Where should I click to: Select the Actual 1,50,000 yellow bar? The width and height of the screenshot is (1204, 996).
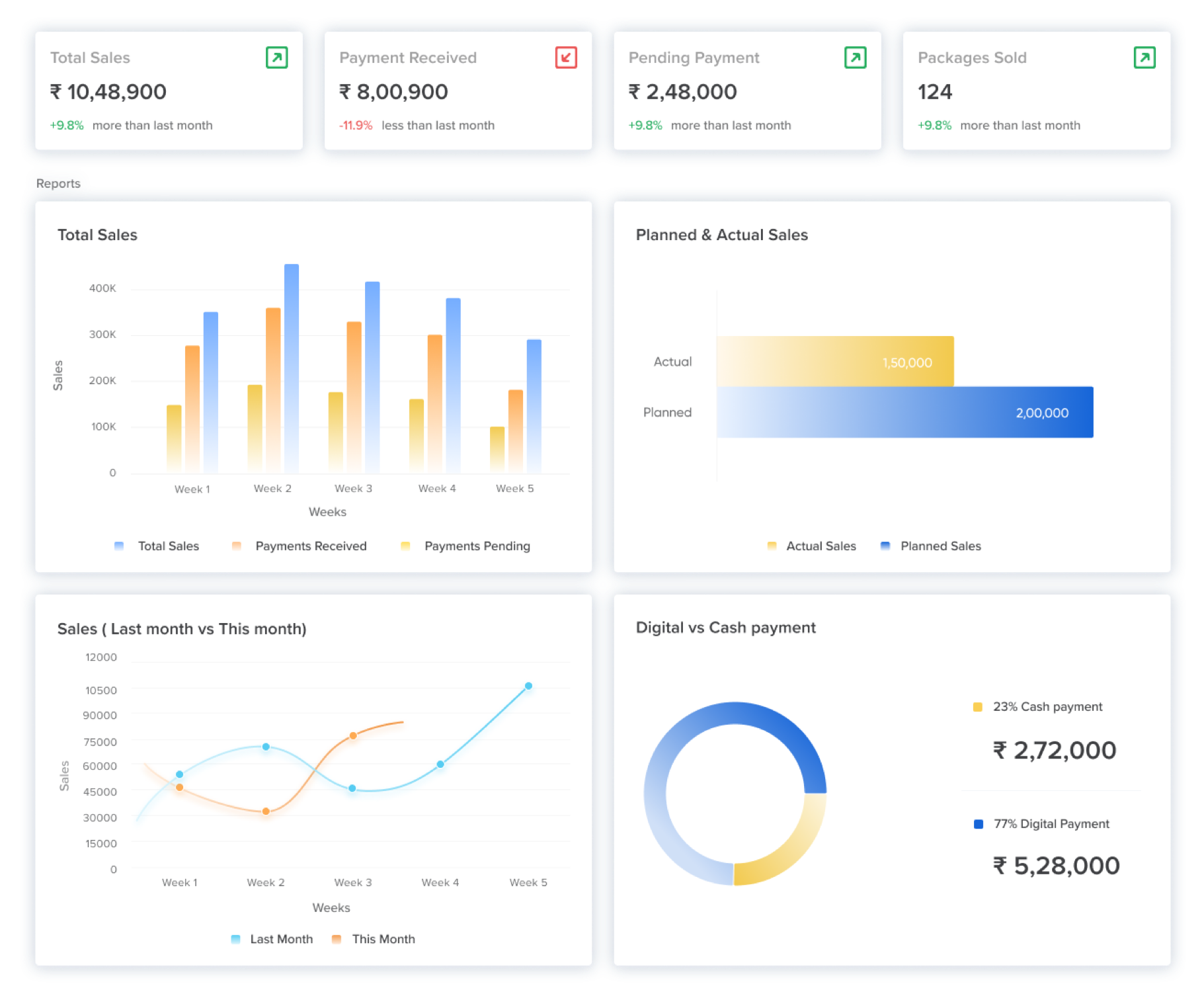[834, 362]
